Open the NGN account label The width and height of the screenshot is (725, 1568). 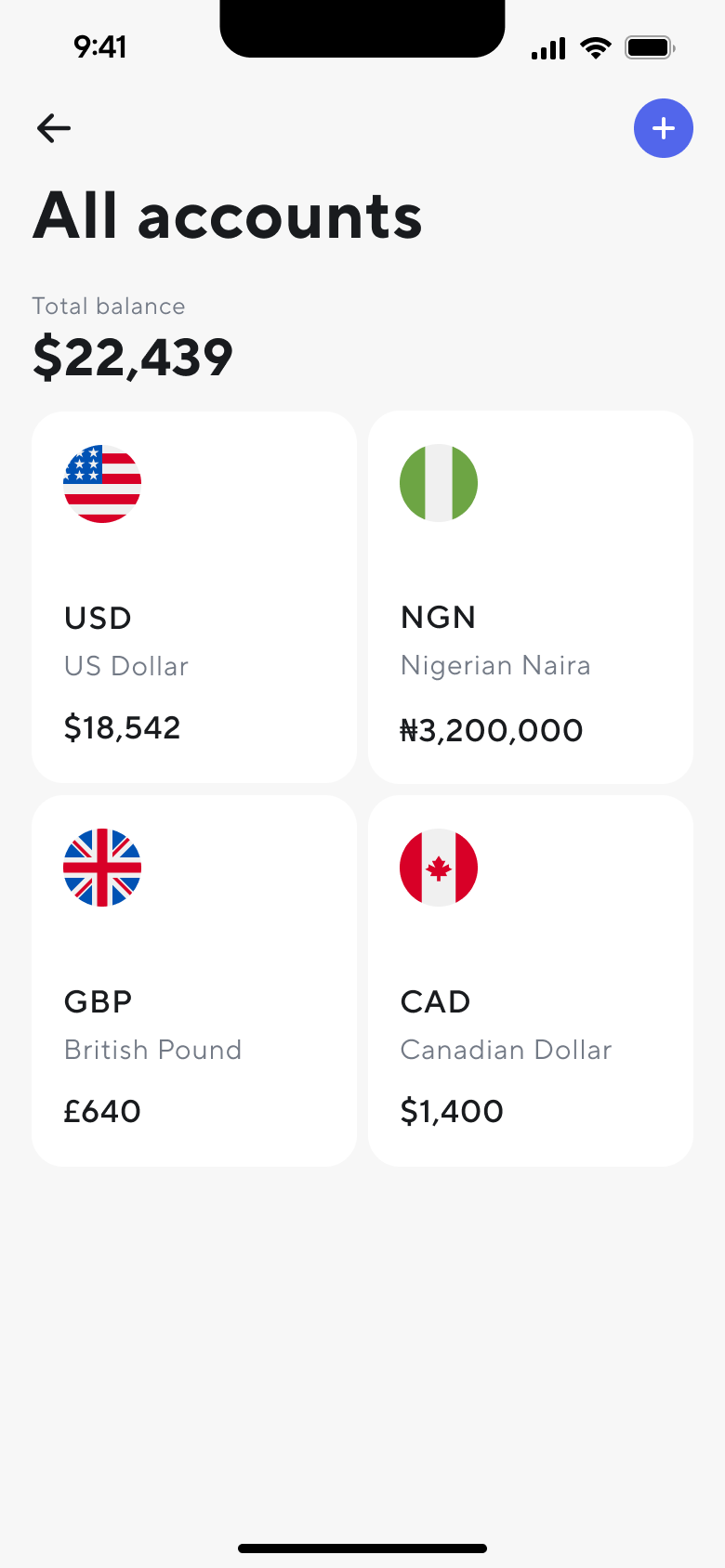(439, 617)
